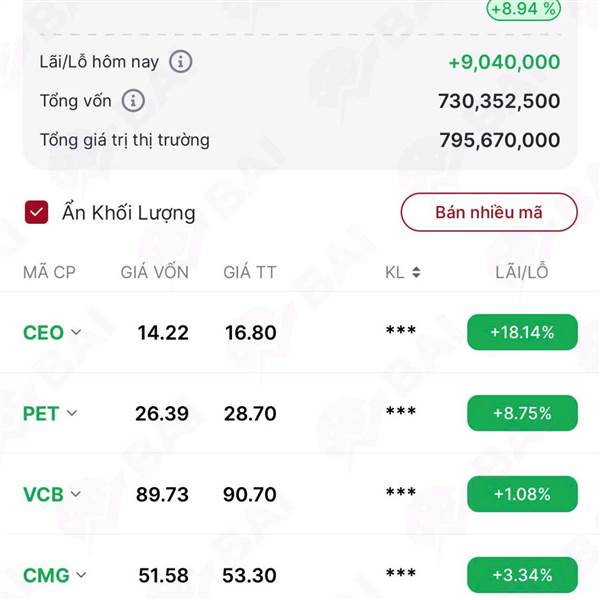Viewport: 600px width, 600px height.
Task: Tap the +3.34% profit badge for CMG
Action: pyautogui.click(x=522, y=575)
